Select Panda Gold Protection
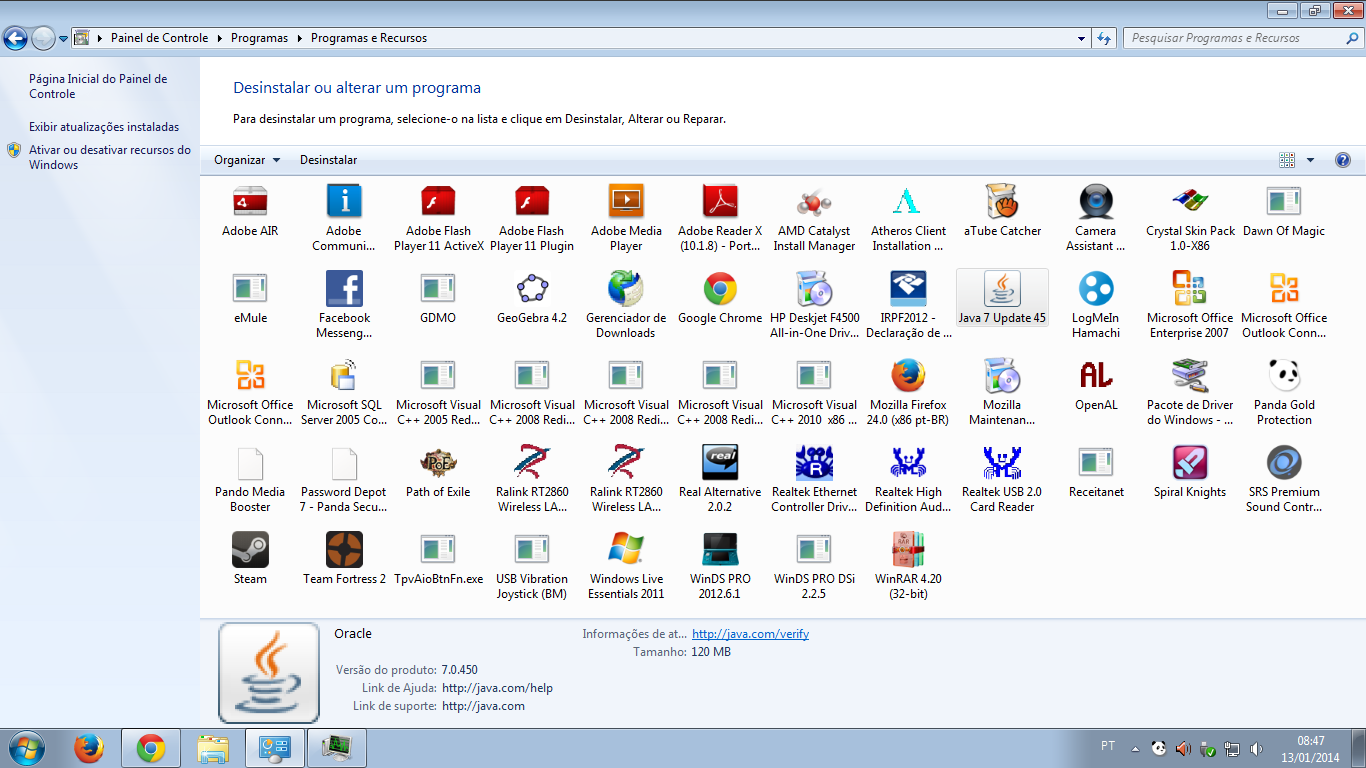This screenshot has width=1366, height=768. pyautogui.click(x=1284, y=392)
